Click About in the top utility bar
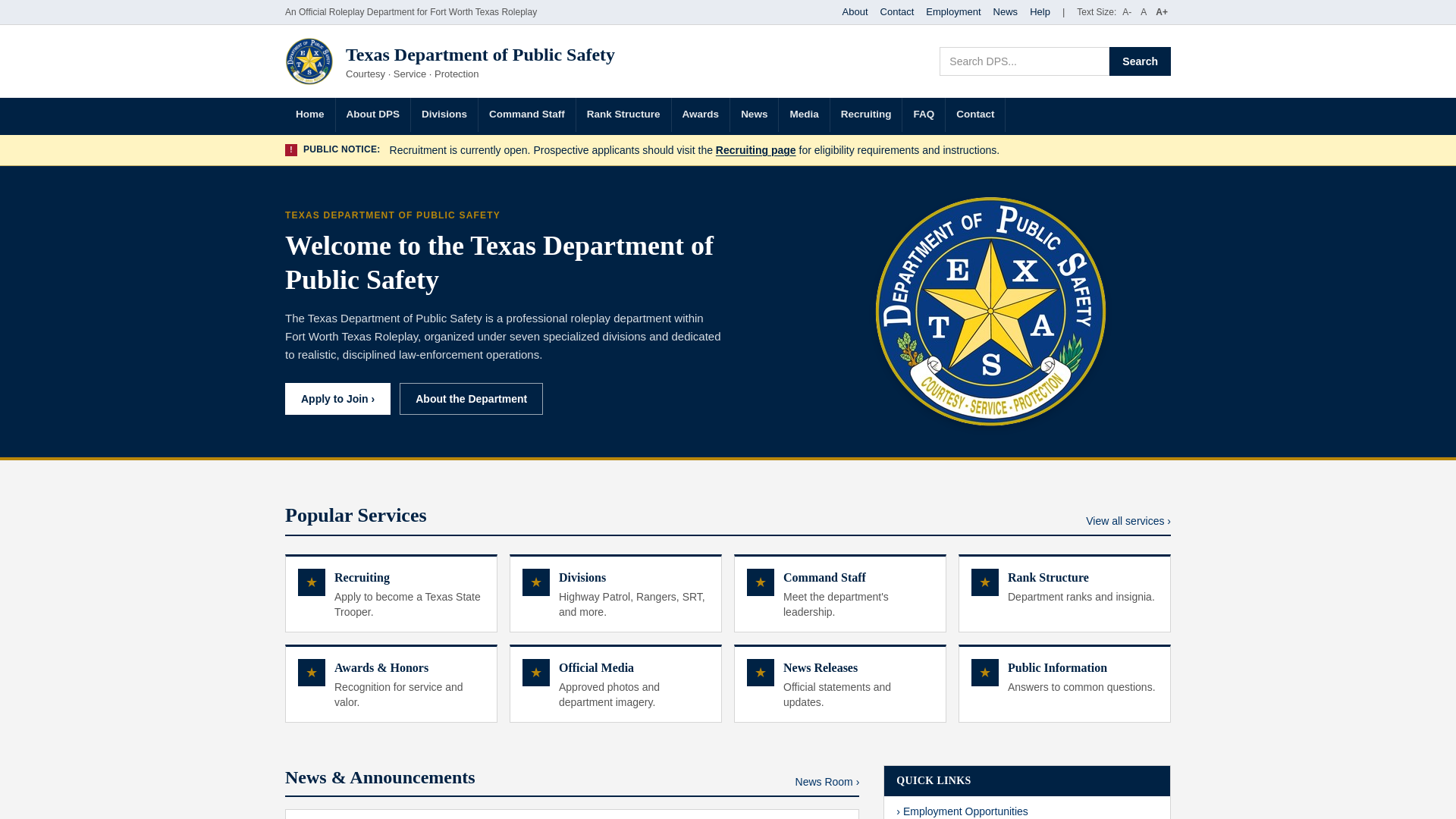This screenshot has height=819, width=1456. [855, 12]
